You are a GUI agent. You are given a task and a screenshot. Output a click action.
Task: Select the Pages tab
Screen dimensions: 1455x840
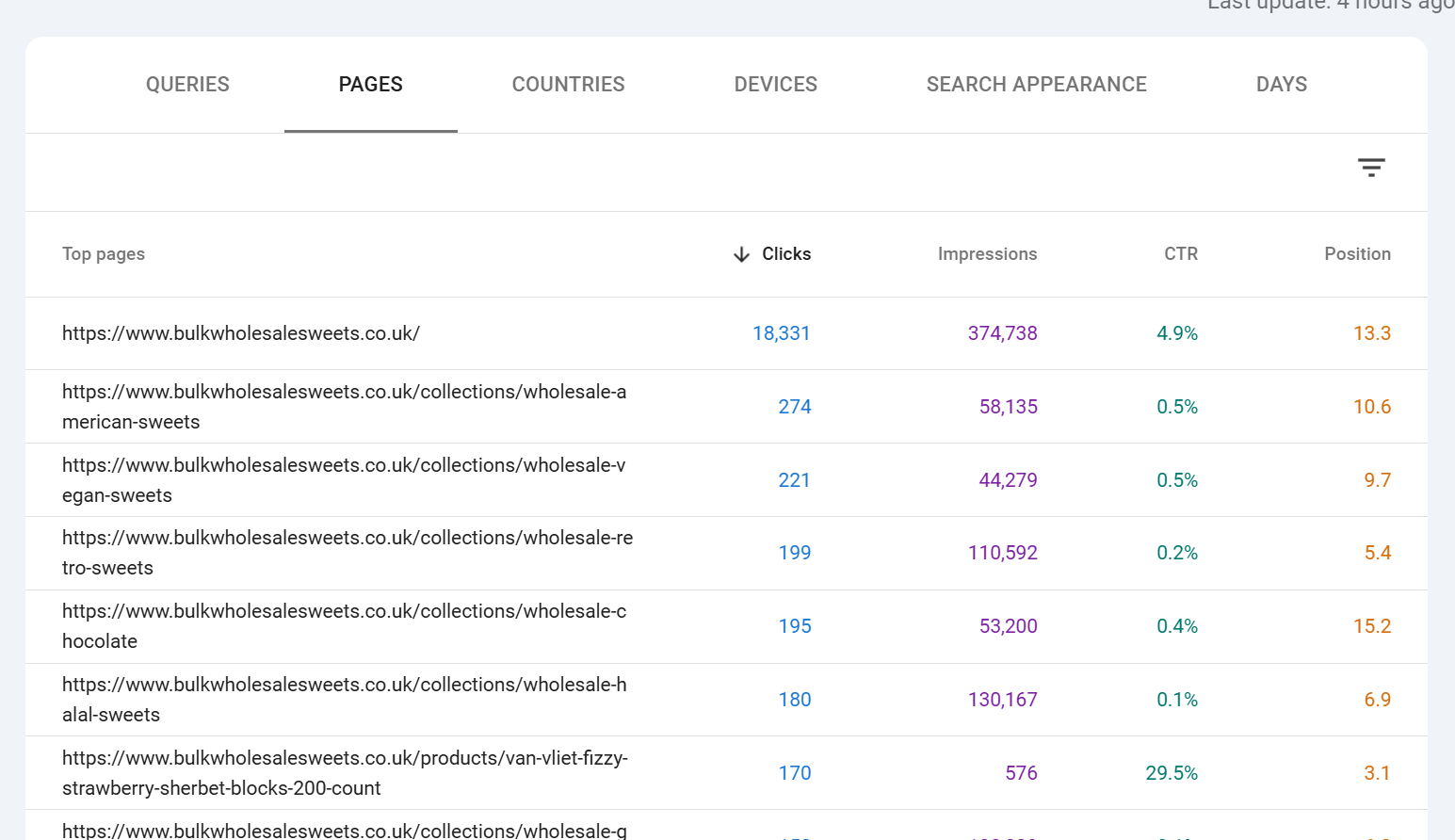pyautogui.click(x=370, y=85)
